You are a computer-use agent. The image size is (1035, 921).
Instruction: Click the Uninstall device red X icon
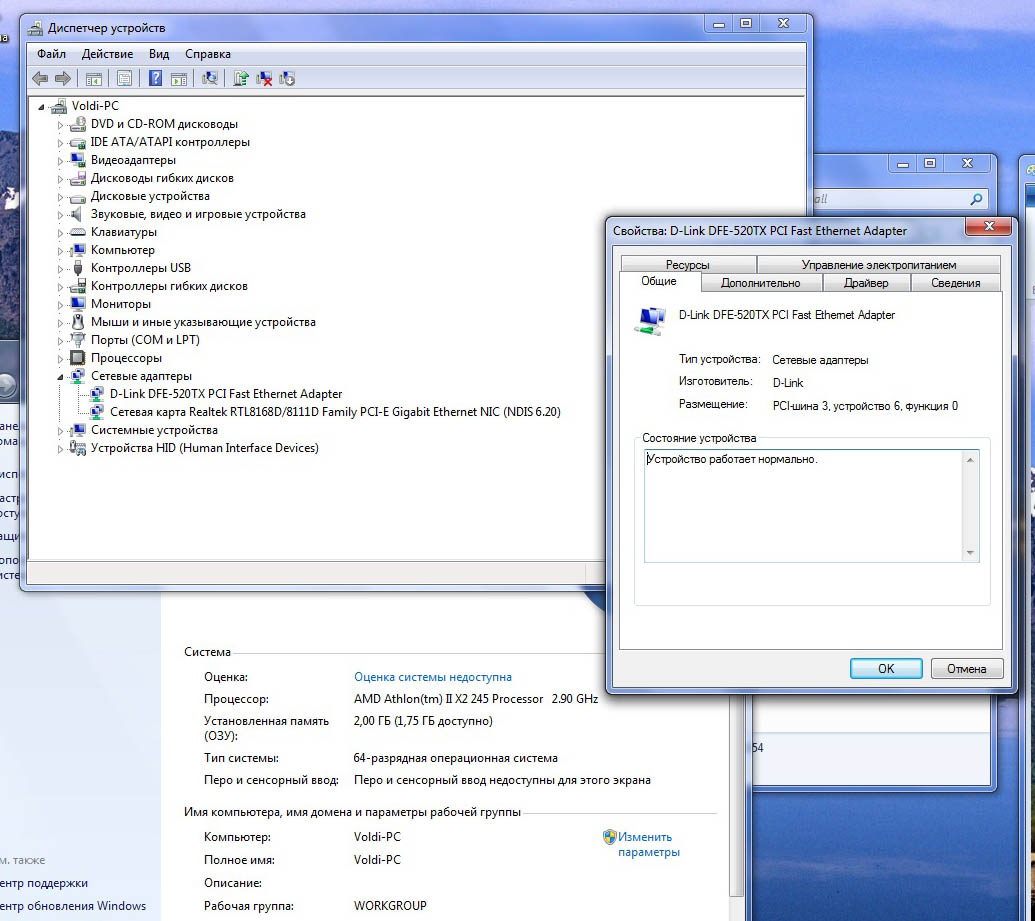[x=265, y=78]
